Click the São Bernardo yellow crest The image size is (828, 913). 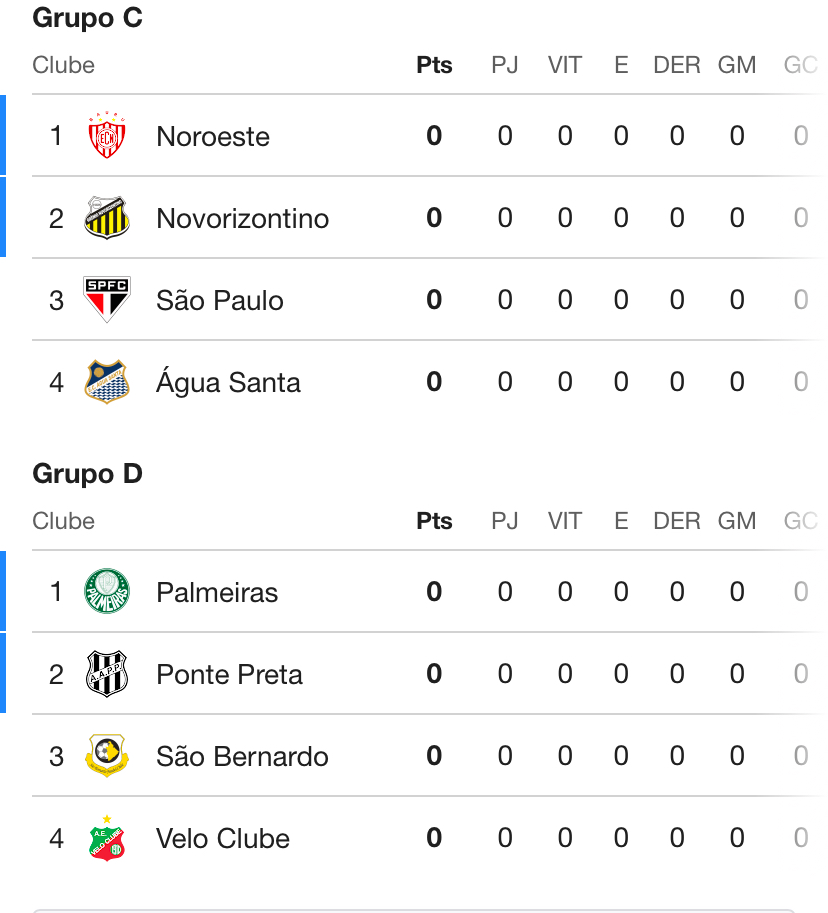pos(107,756)
